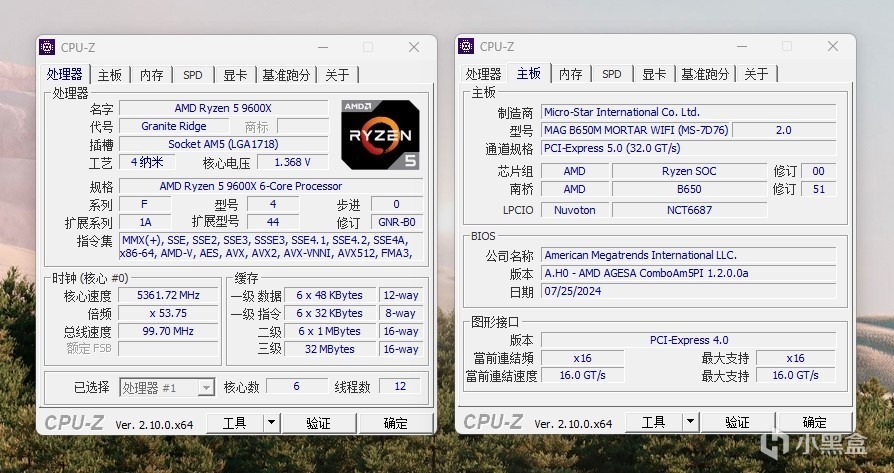This screenshot has width=894, height=473.
Task: Click current link width x16 value
Action: point(582,358)
